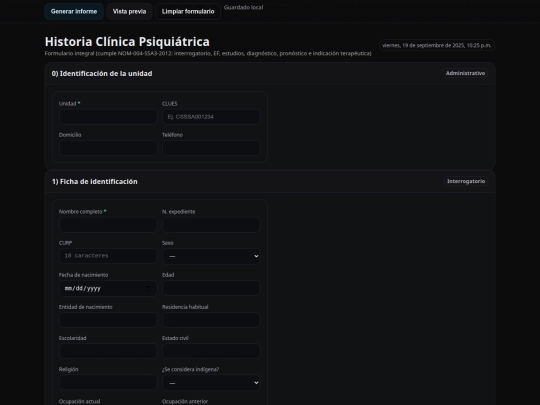Viewport: 540px width, 405px height.
Task: Focus the CURP input field
Action: [108, 256]
